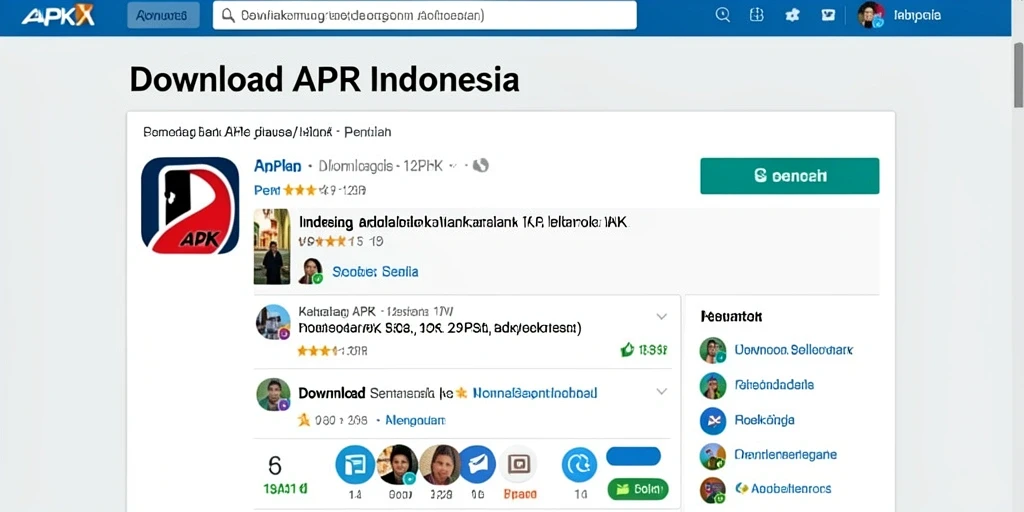Click the avatar next to Scober Senlia
Screen dimensions: 1024x512
tap(310, 270)
